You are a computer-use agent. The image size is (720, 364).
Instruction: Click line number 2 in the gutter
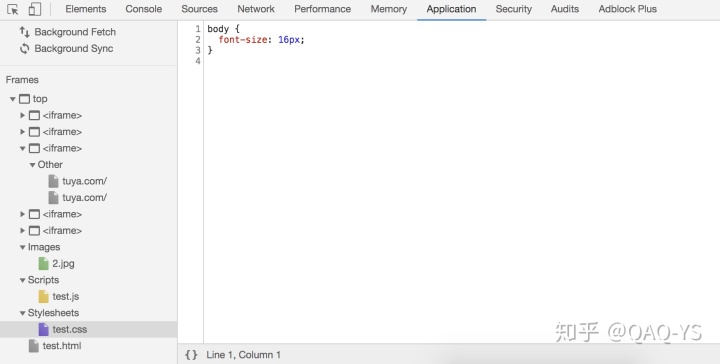click(198, 40)
